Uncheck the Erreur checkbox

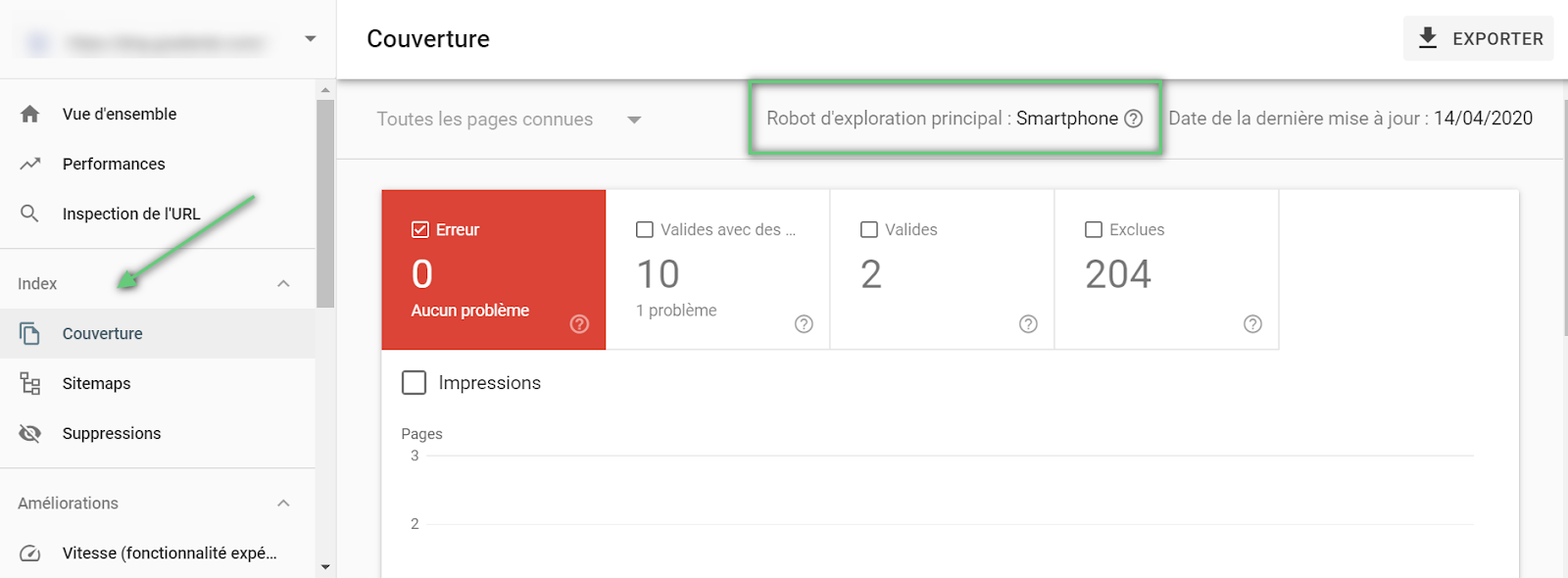tap(420, 229)
